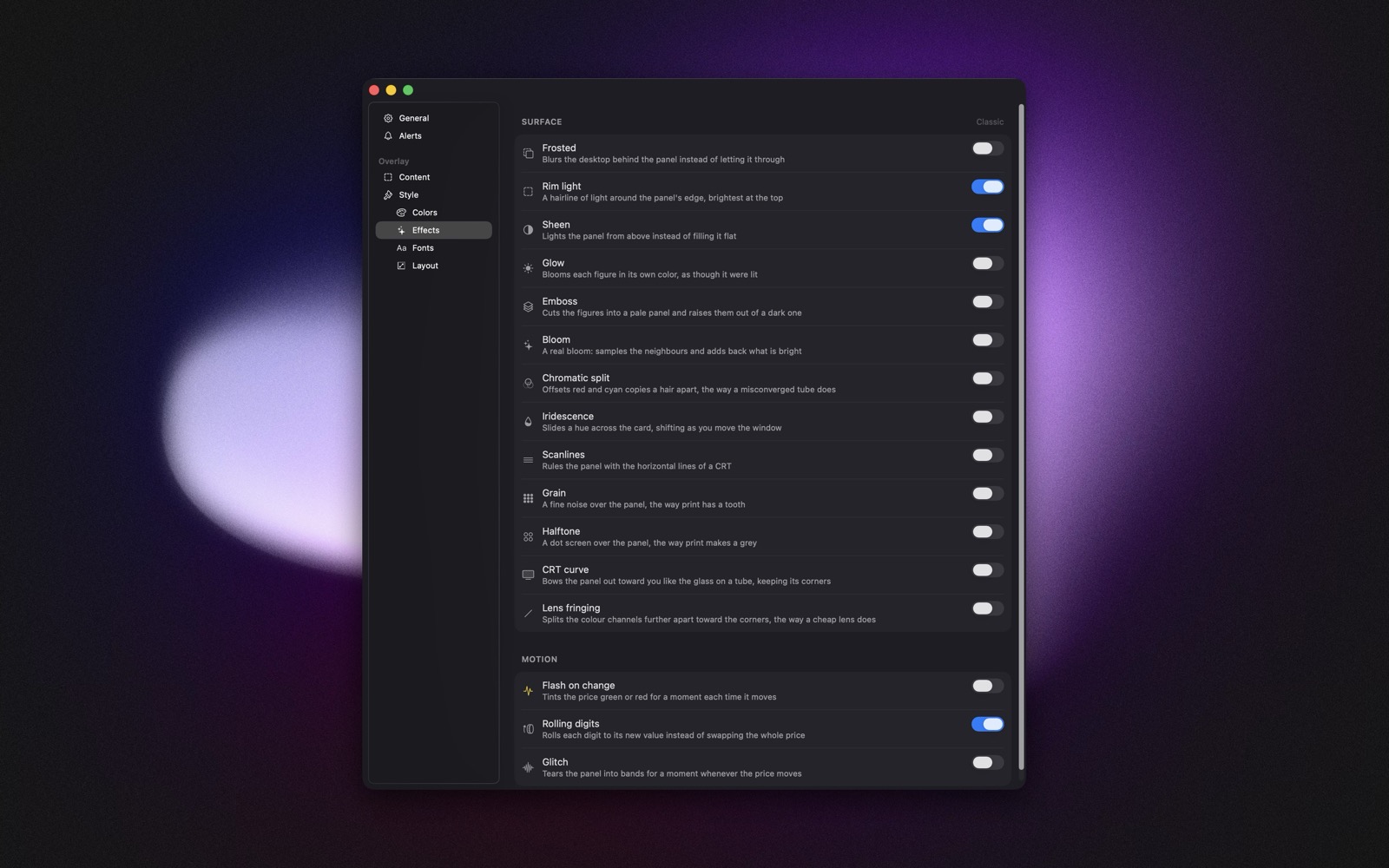Click the CRT curve monitor icon
Viewport: 1389px width, 868px height.
pyautogui.click(x=528, y=575)
